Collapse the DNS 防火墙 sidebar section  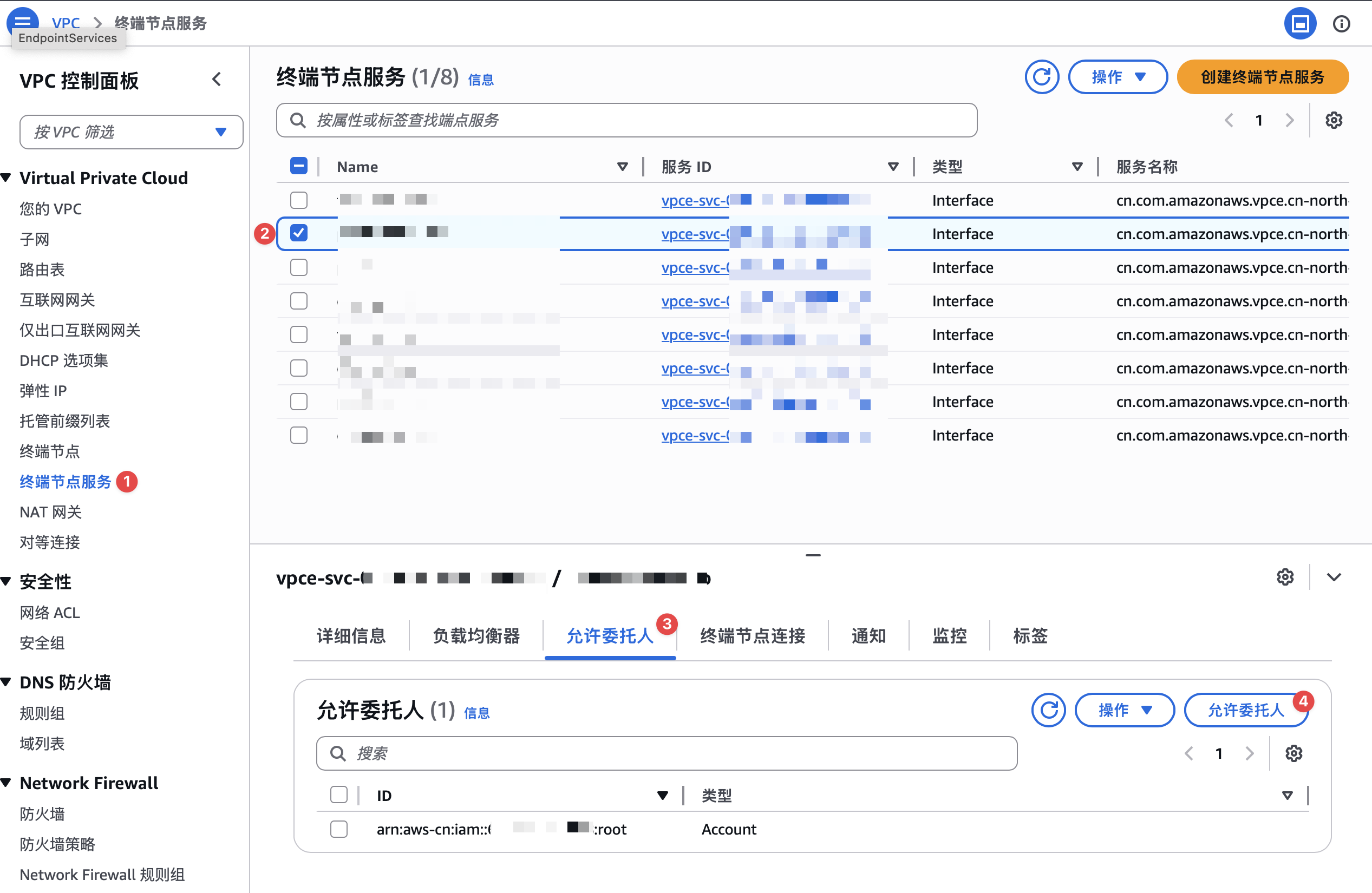click(x=6, y=682)
